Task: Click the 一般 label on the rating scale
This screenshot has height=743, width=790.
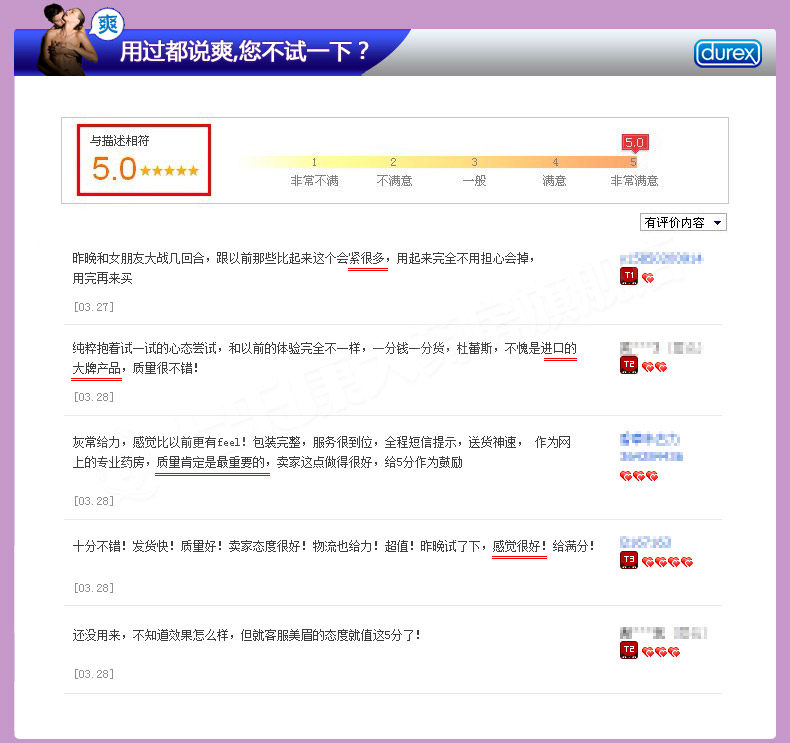Action: click(474, 181)
